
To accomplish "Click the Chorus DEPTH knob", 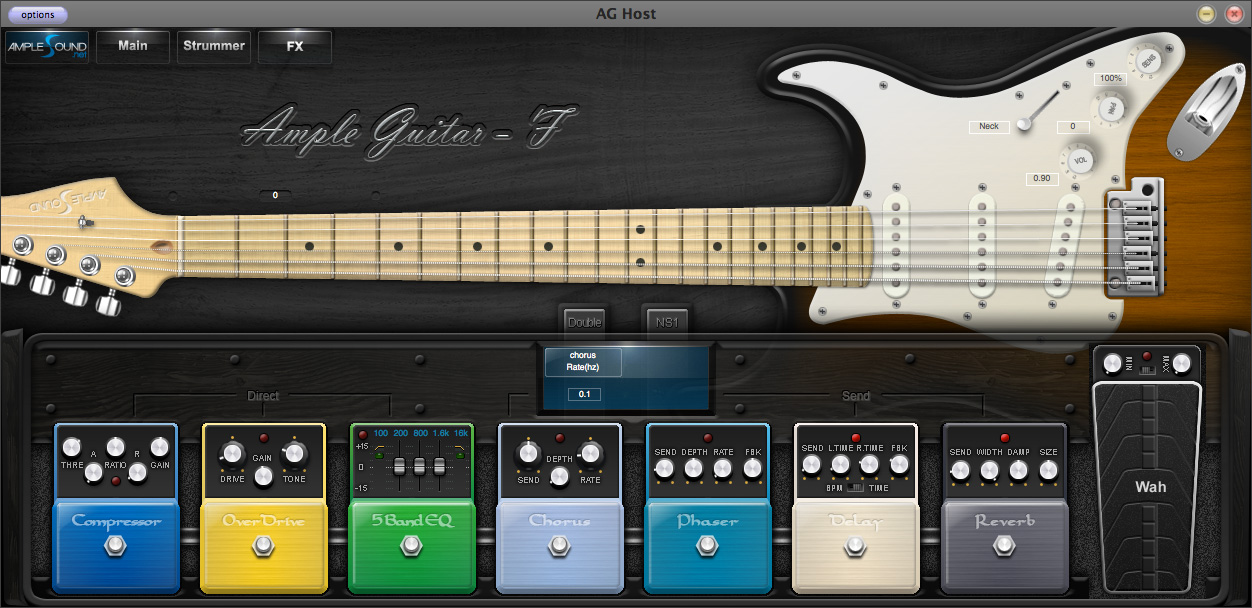I will (559, 476).
